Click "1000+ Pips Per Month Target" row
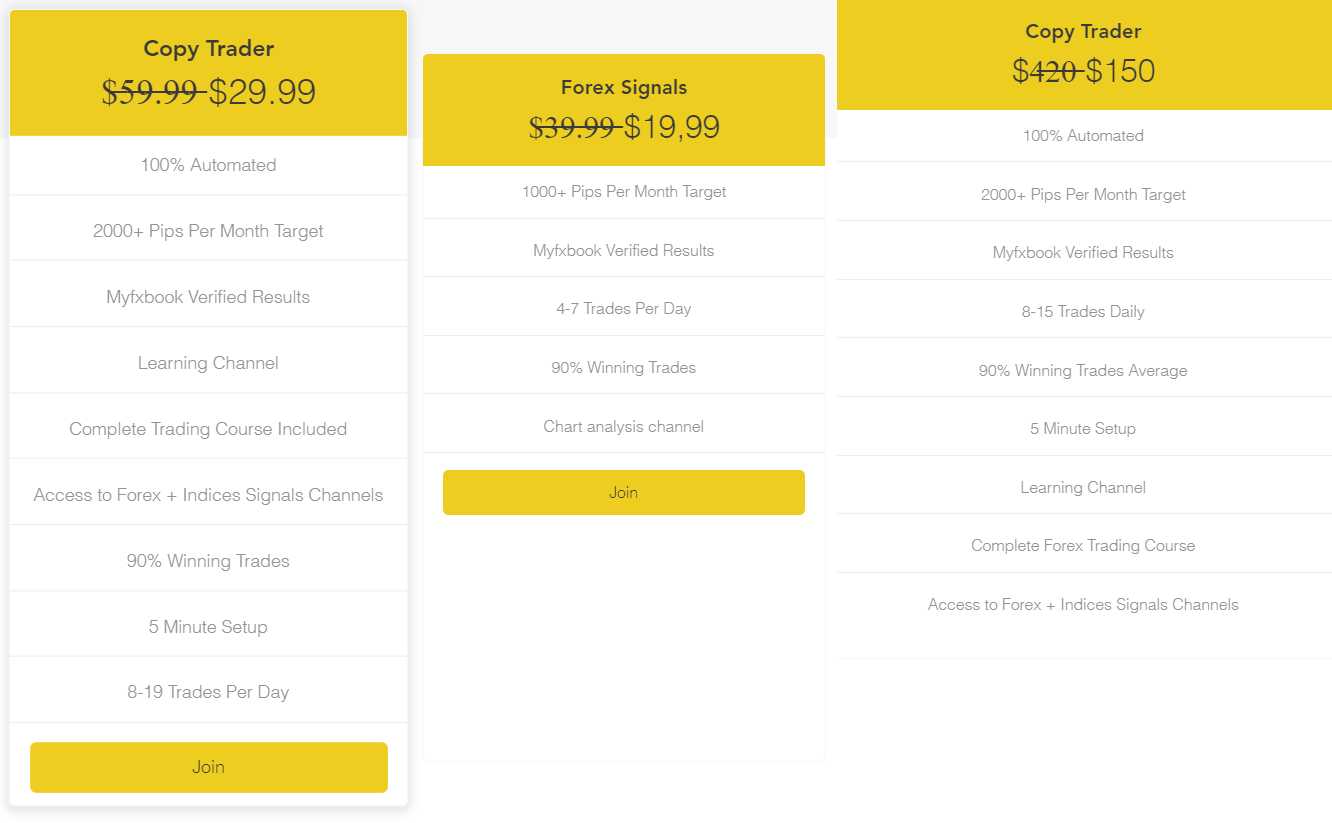Image resolution: width=1332 pixels, height=823 pixels. click(624, 191)
